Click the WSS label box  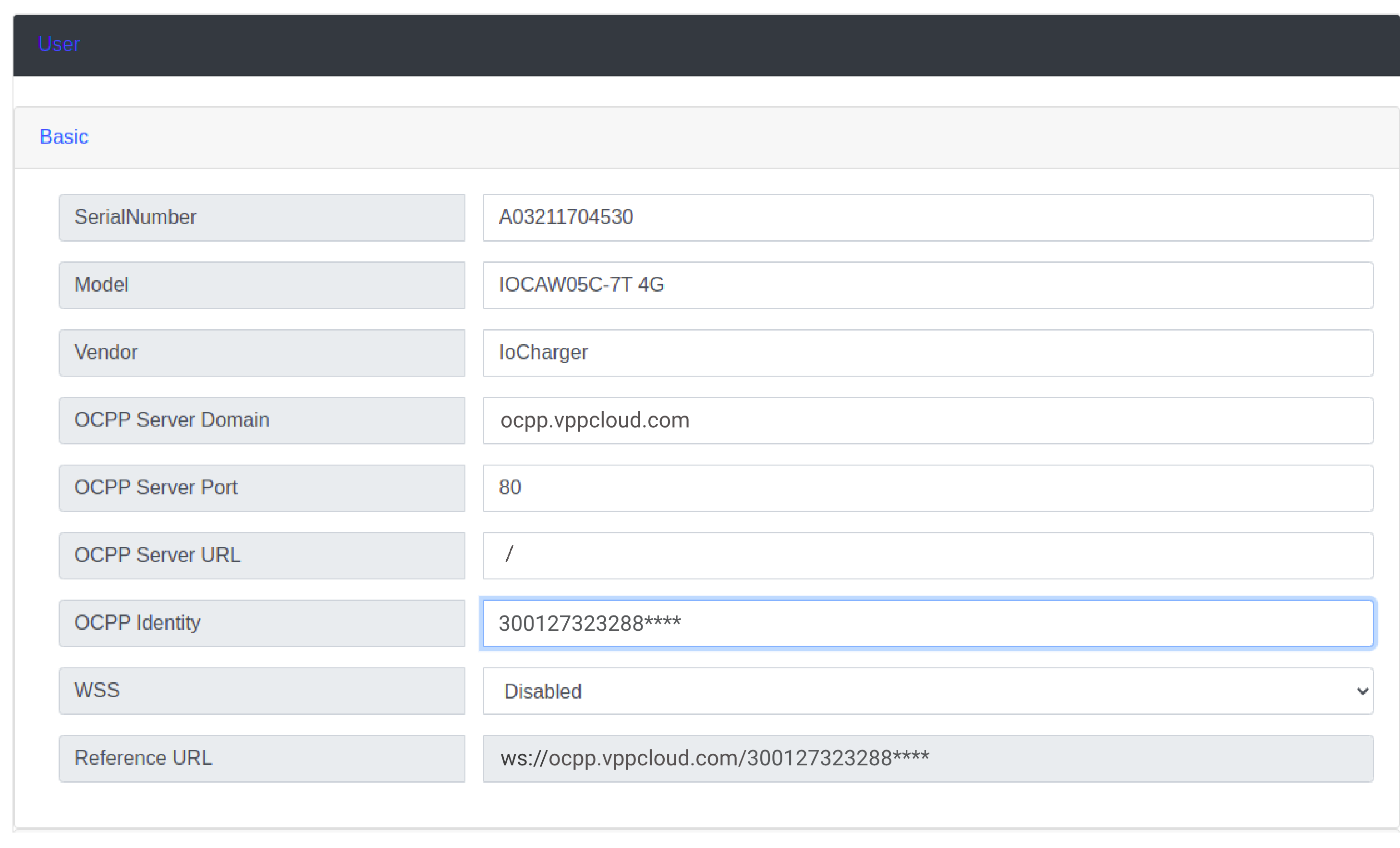point(261,690)
